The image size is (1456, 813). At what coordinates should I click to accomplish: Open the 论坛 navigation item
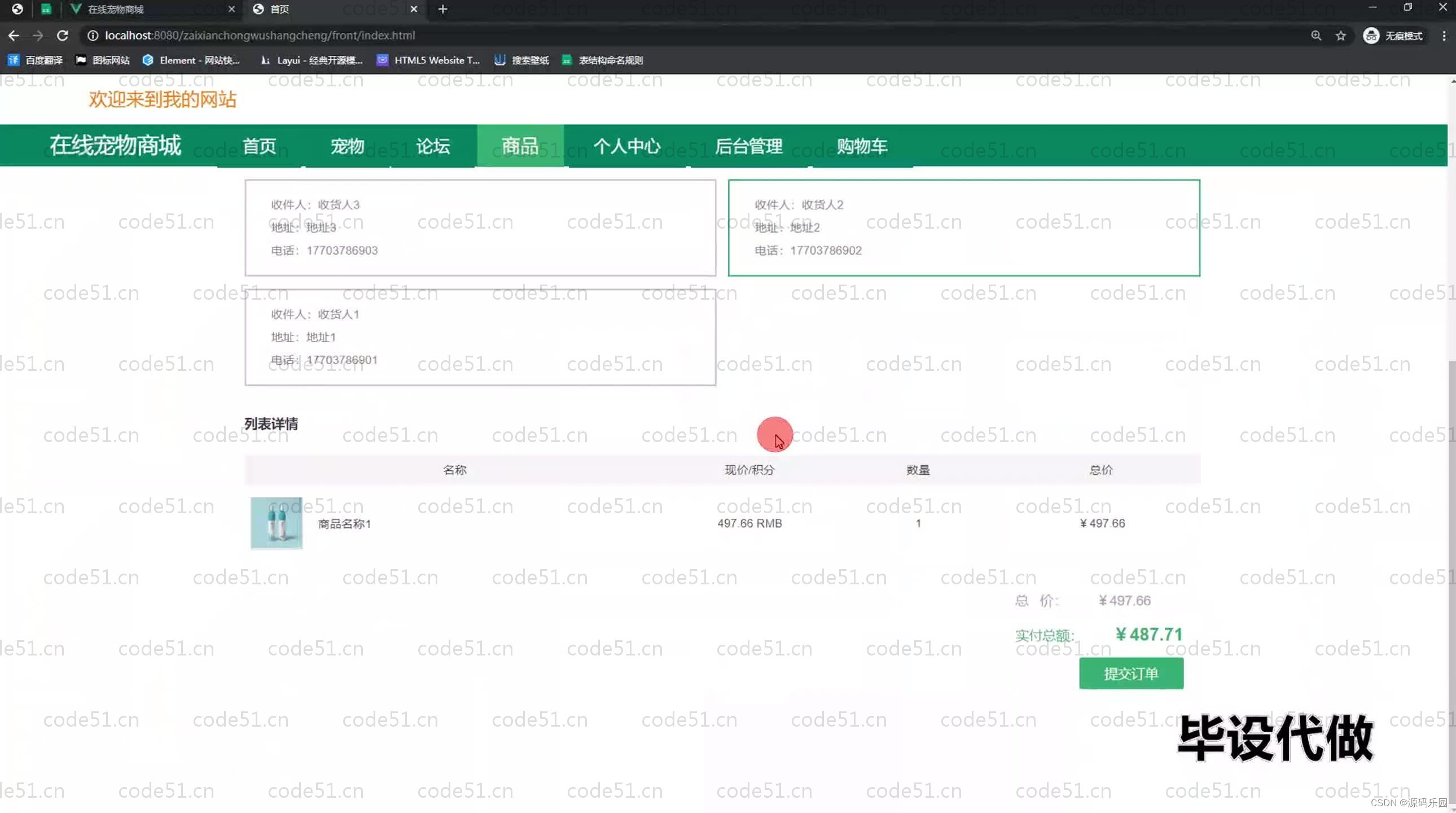click(x=433, y=146)
